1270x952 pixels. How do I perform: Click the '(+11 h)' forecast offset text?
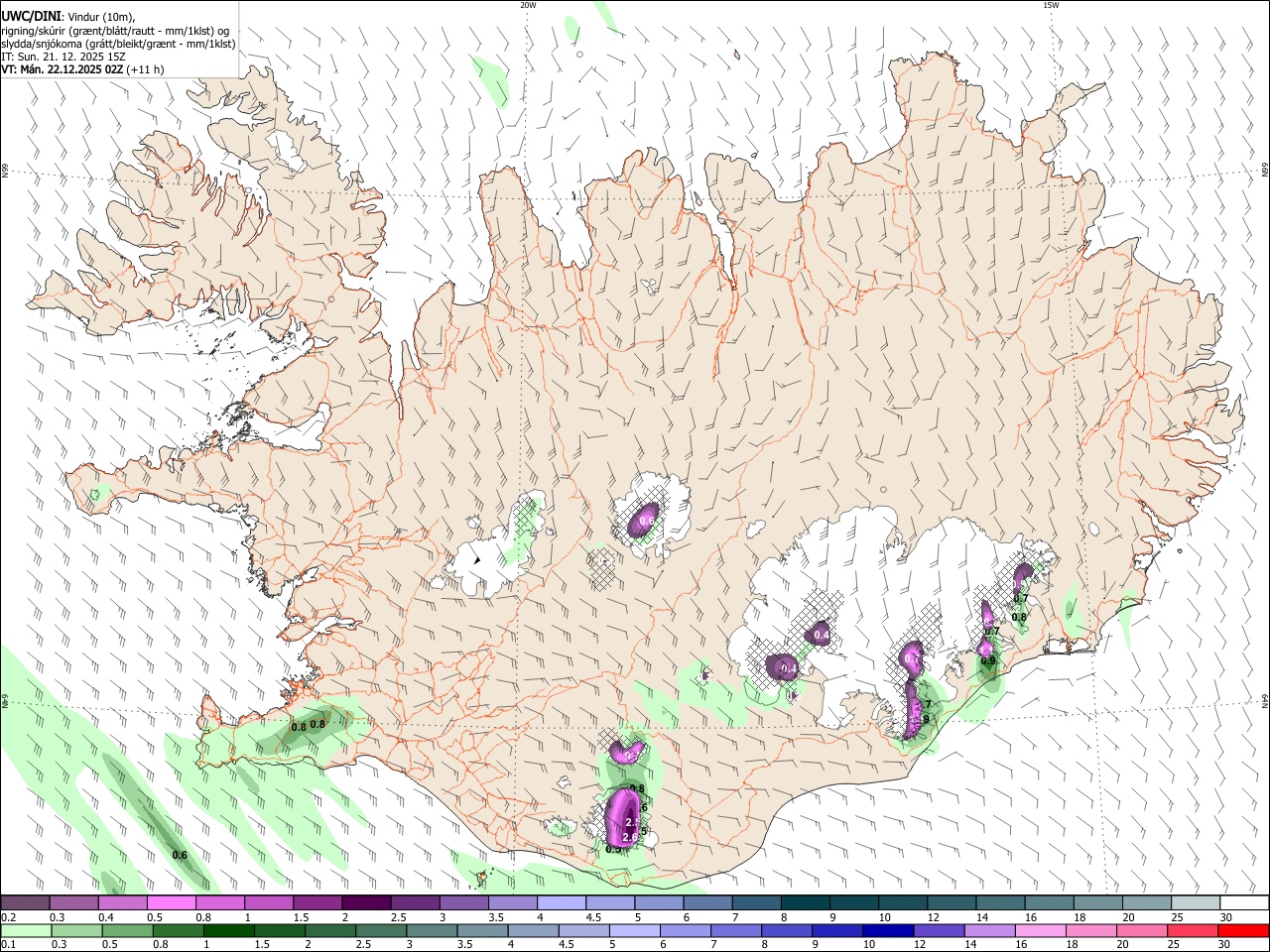point(145,69)
